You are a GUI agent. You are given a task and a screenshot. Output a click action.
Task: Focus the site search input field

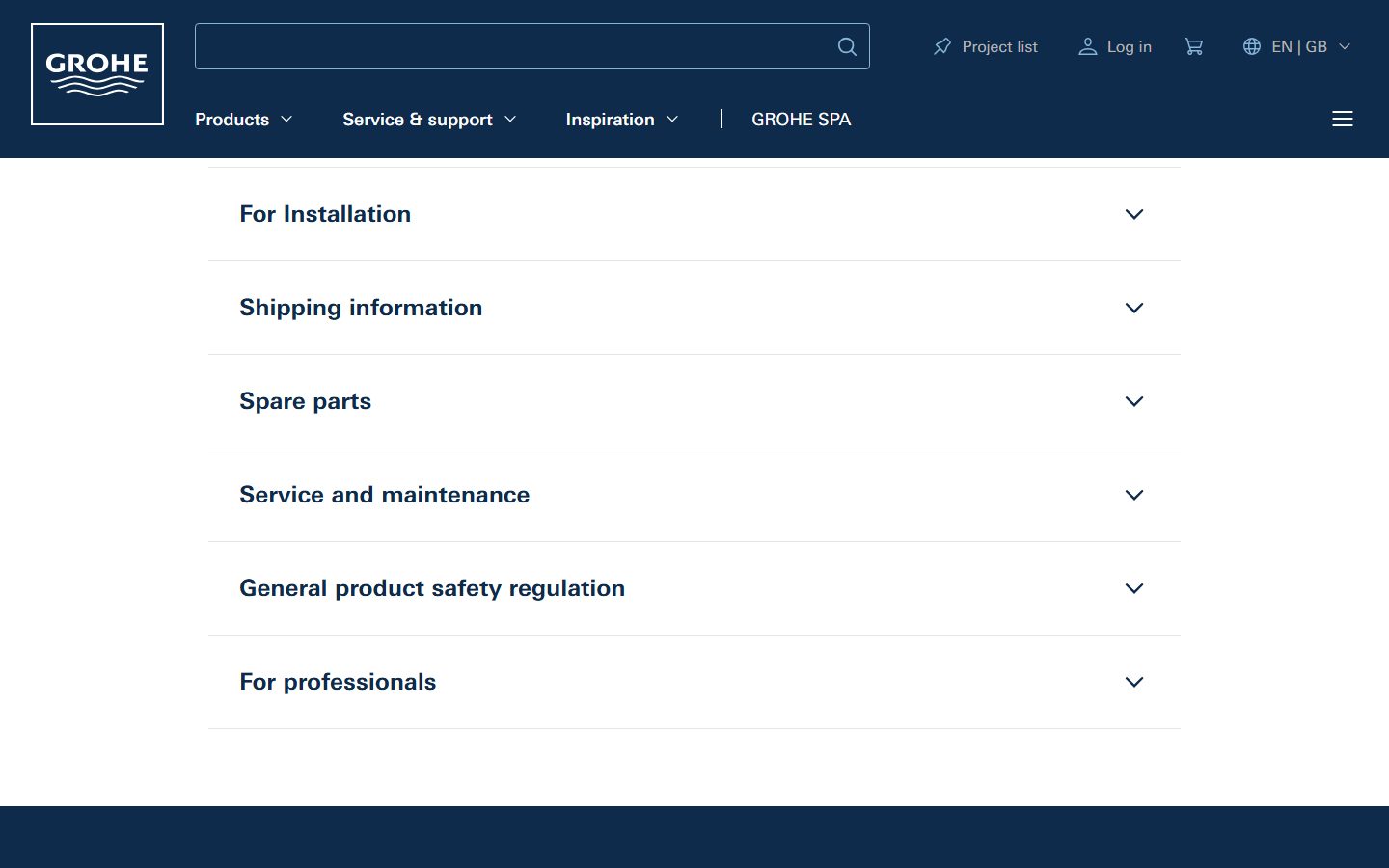[x=532, y=46]
